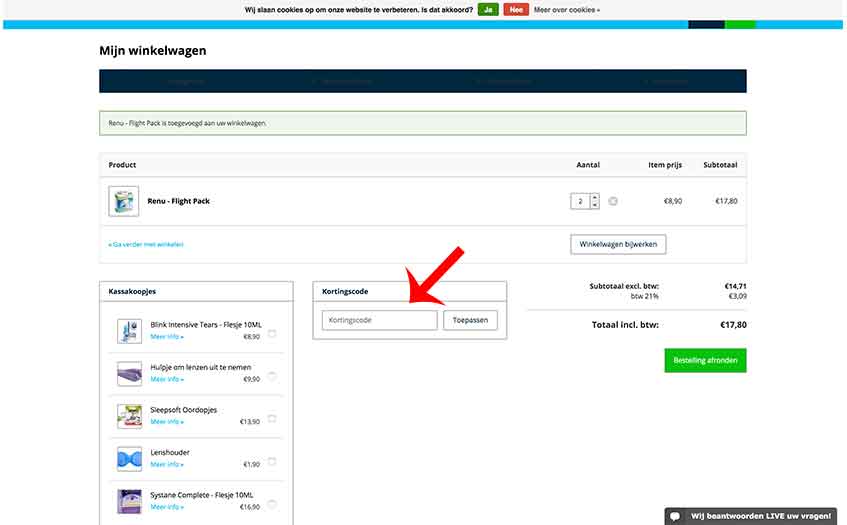Viewport: 847px width, 525px height.
Task: Click the Lenshouder product image
Action: (129, 459)
